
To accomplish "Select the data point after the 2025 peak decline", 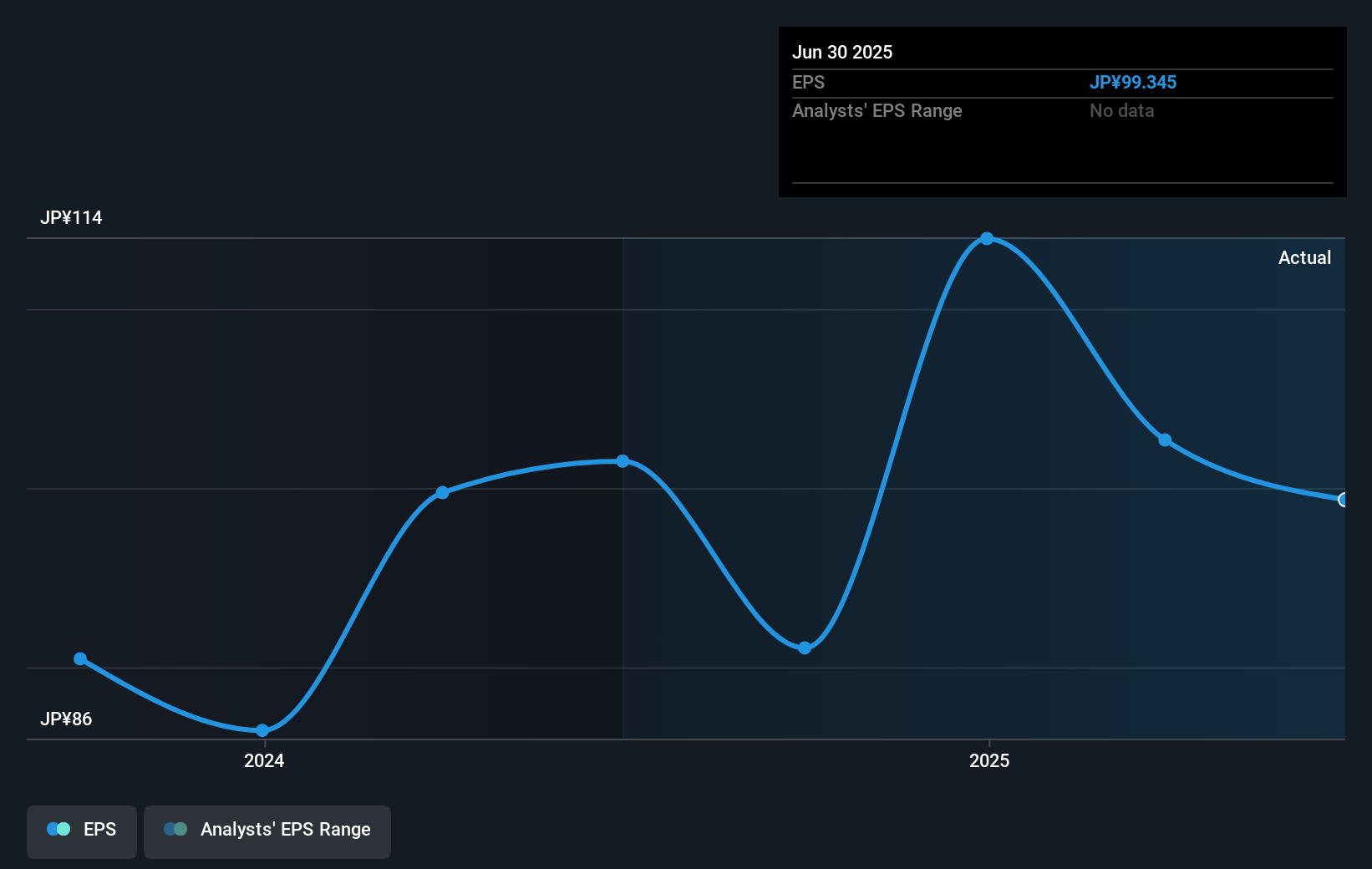I will [x=1166, y=440].
